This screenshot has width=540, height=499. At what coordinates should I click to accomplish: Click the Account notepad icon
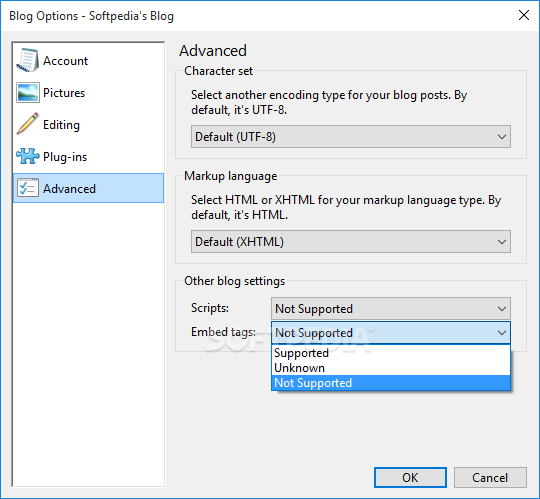pos(28,60)
